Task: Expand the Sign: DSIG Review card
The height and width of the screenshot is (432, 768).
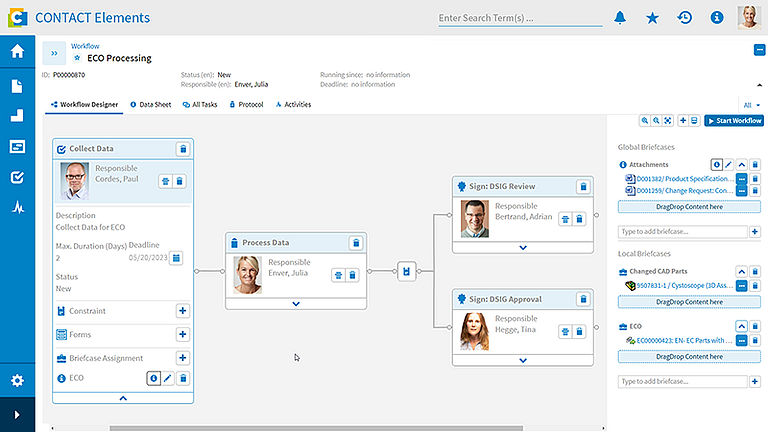Action: (523, 247)
